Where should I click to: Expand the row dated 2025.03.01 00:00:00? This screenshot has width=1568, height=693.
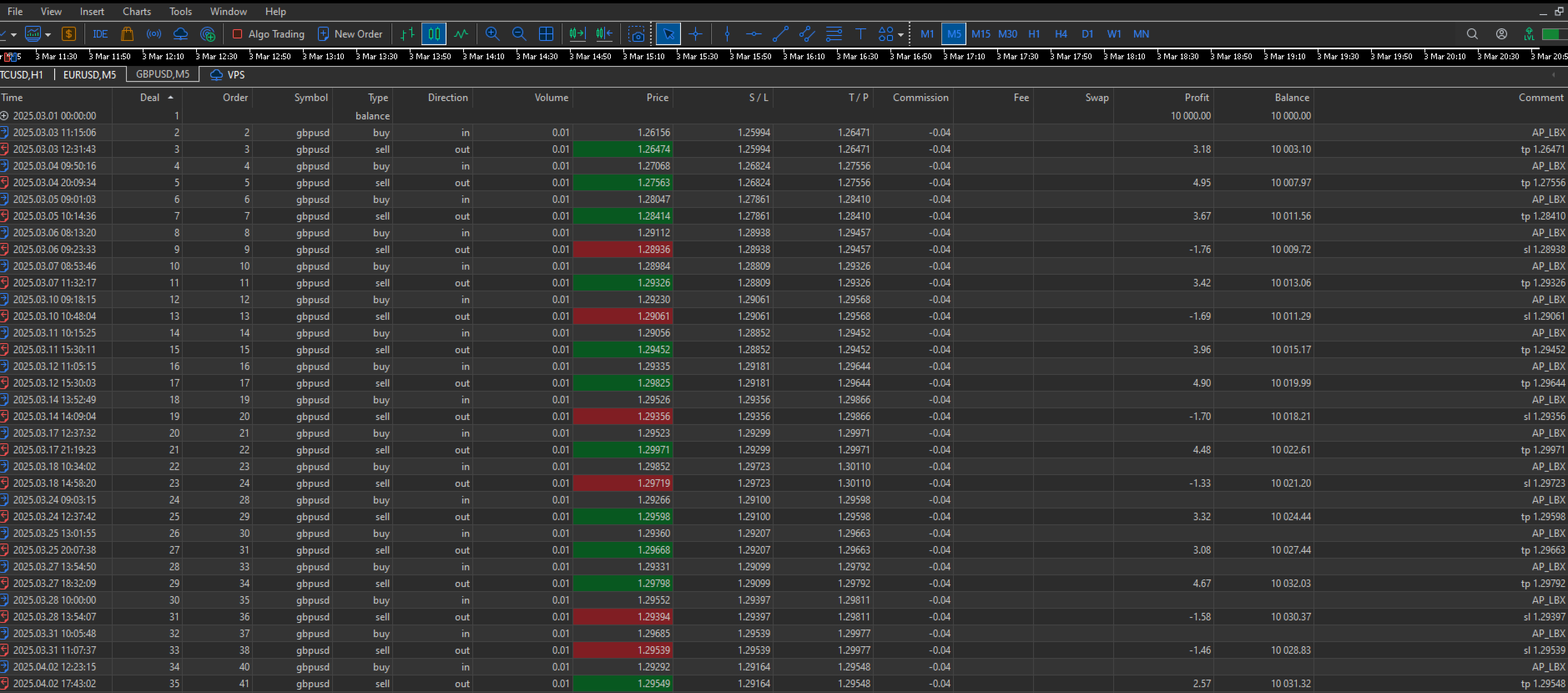coord(4,116)
